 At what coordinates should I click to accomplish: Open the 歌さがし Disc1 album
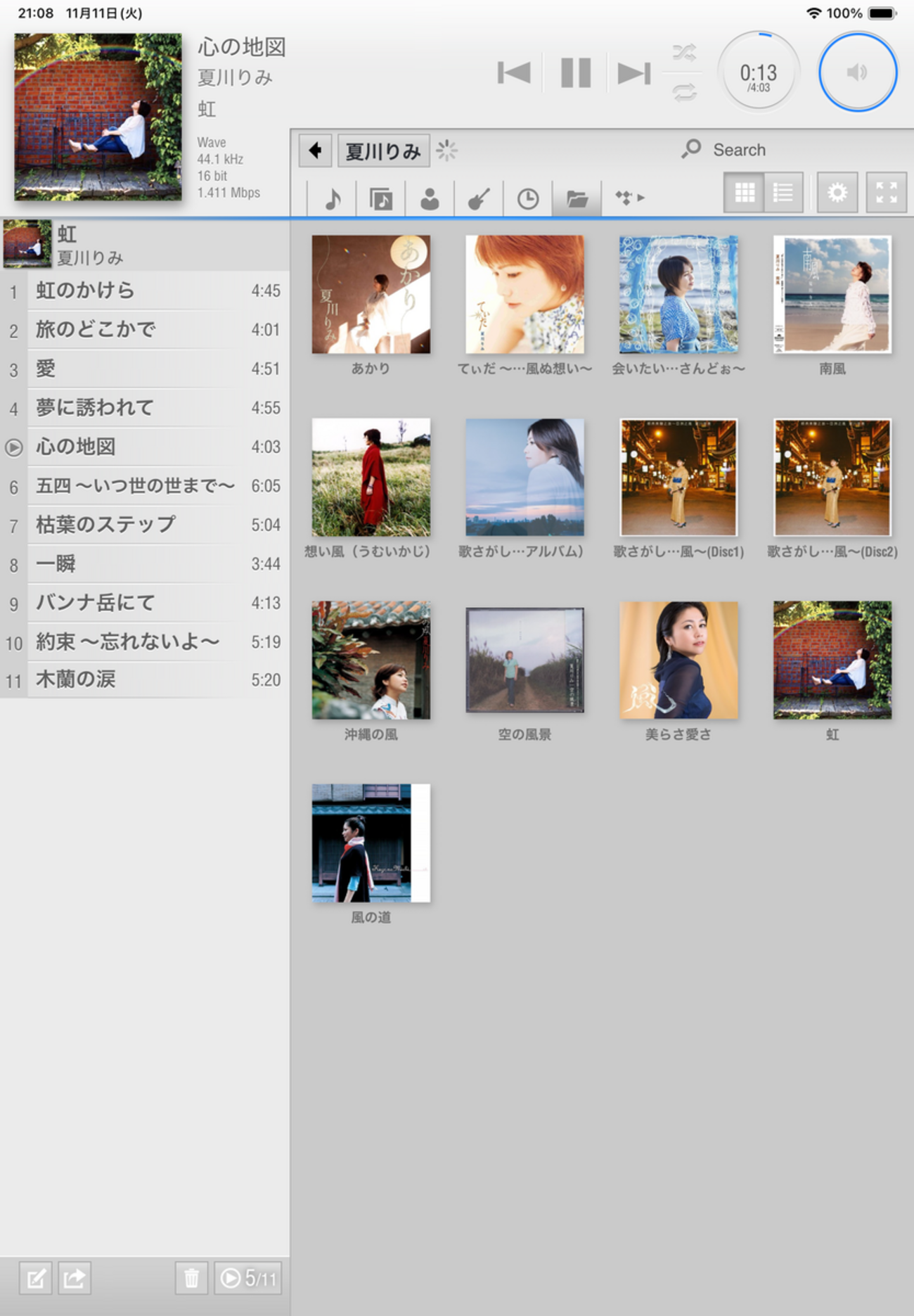click(x=678, y=477)
